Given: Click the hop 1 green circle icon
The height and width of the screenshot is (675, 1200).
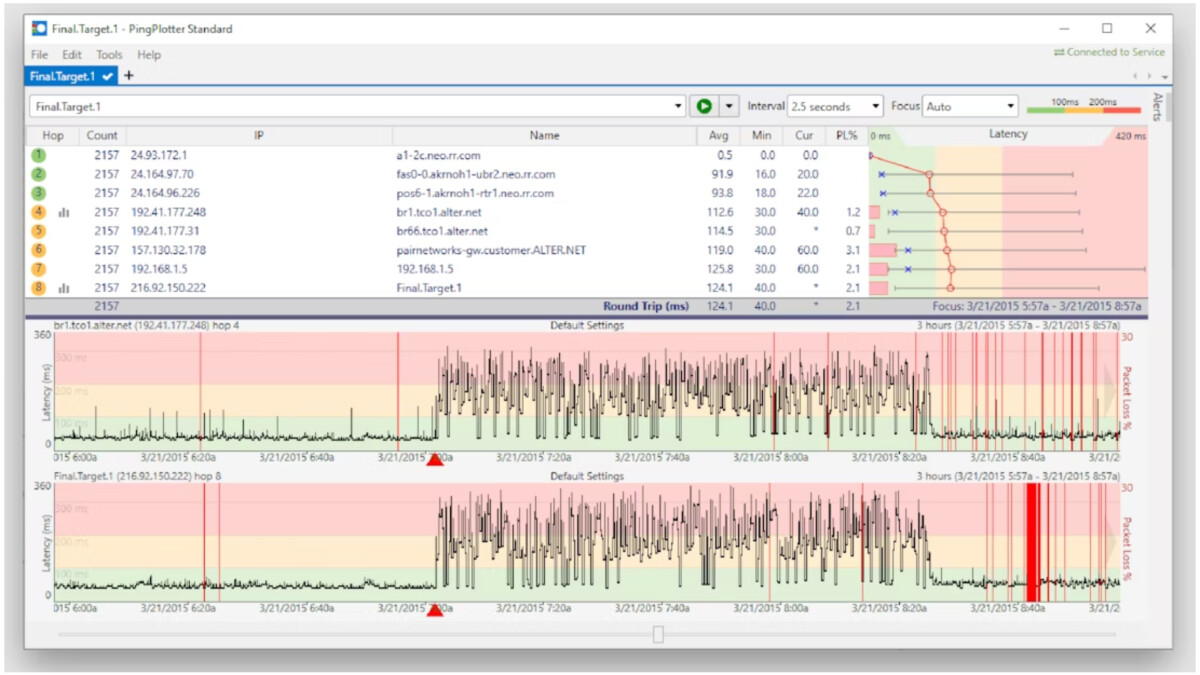Looking at the screenshot, I should tap(39, 155).
